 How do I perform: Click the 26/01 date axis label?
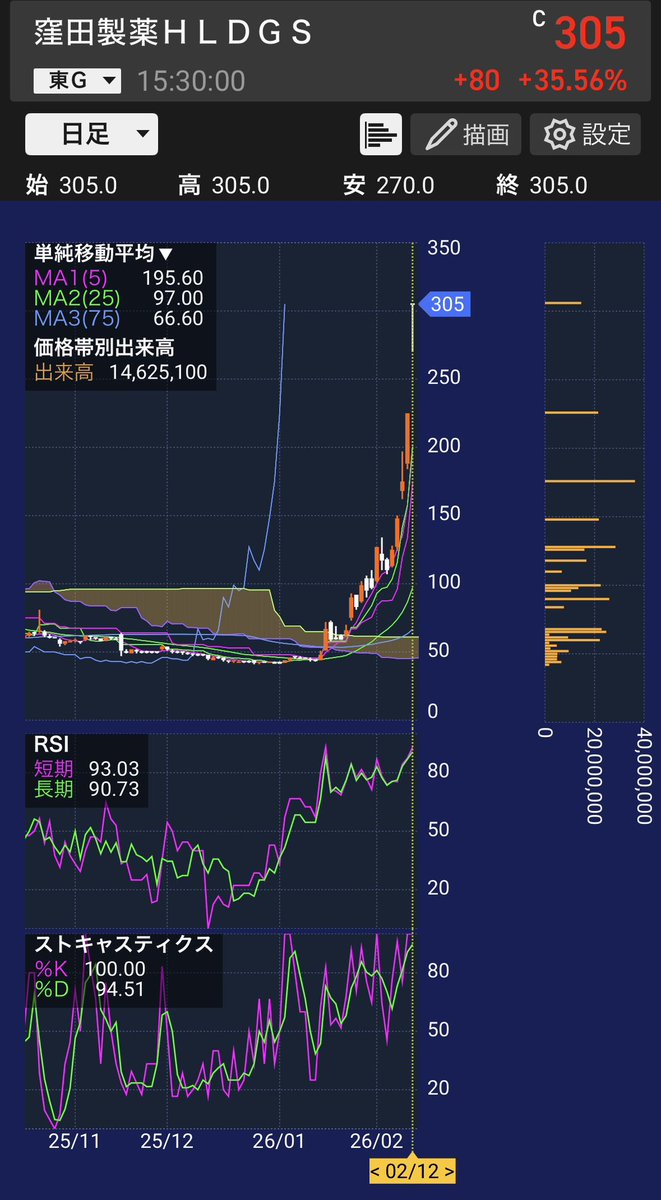[279, 1140]
